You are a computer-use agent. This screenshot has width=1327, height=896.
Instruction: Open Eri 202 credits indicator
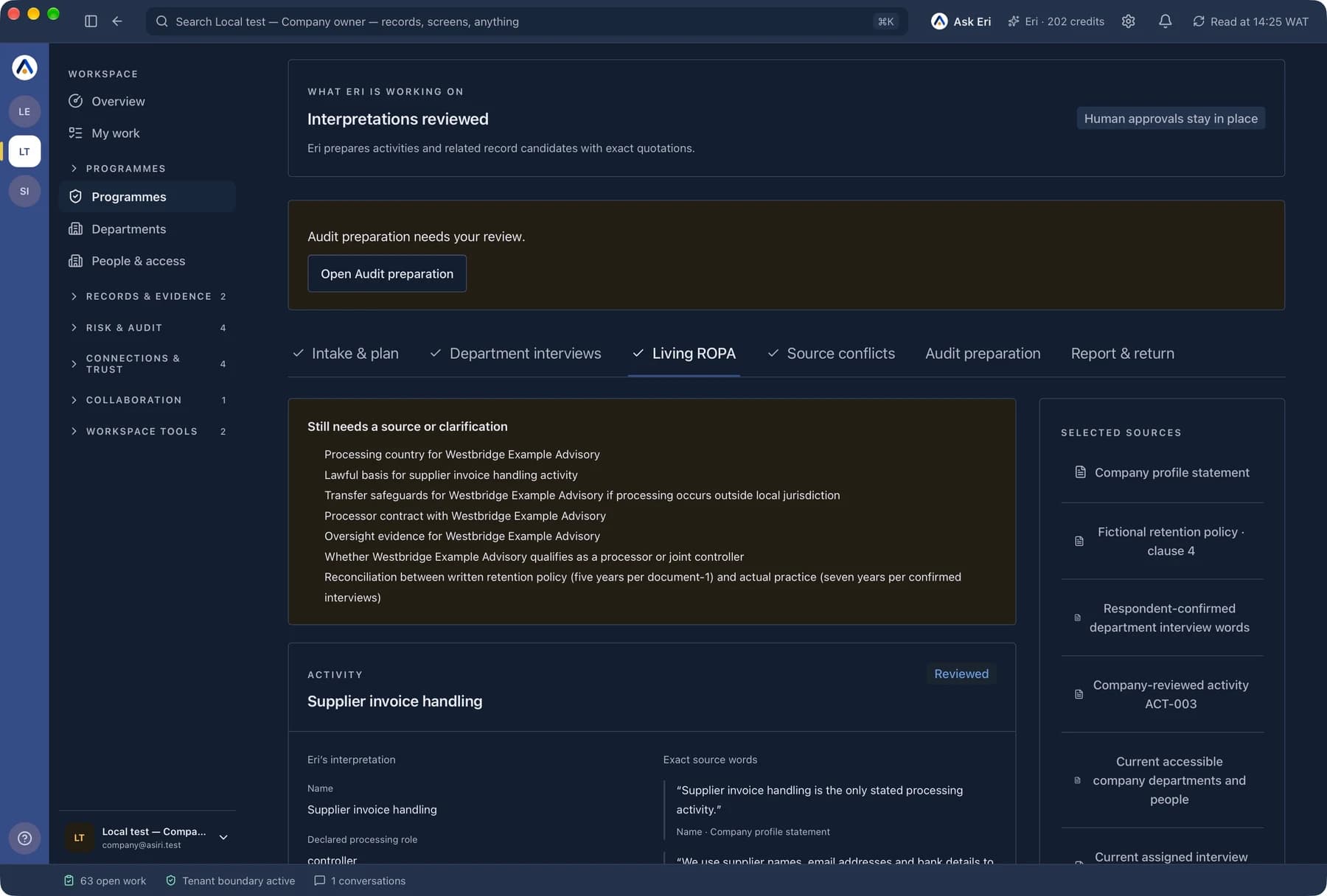pyautogui.click(x=1056, y=21)
